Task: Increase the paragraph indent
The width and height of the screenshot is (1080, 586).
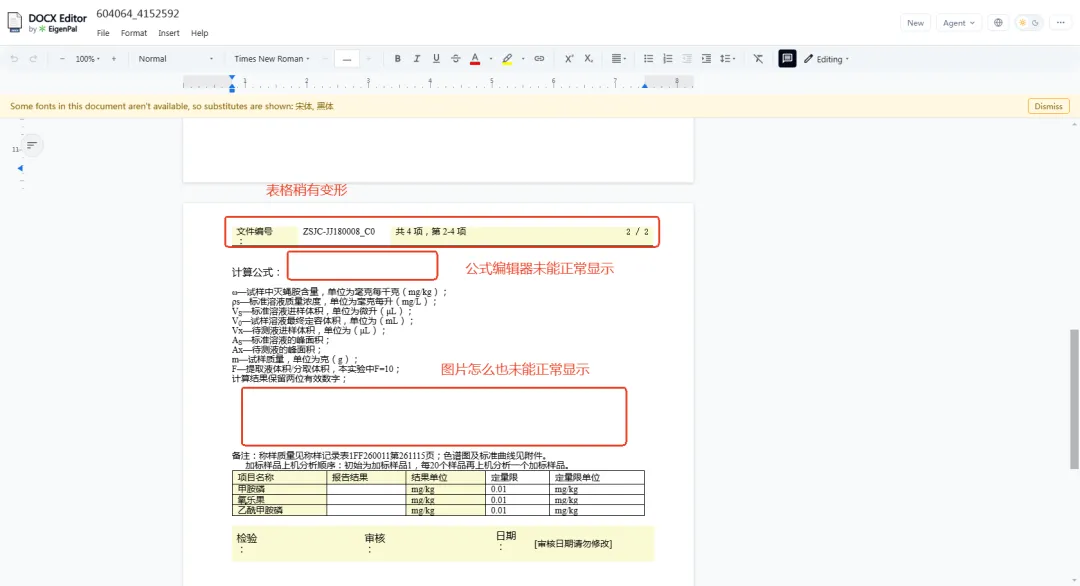Action: coord(706,59)
